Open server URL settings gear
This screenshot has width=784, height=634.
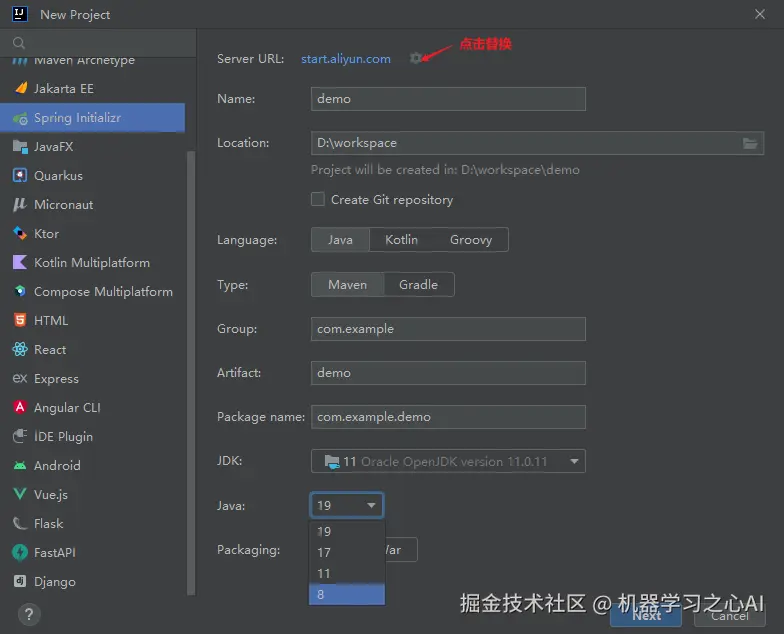click(416, 58)
